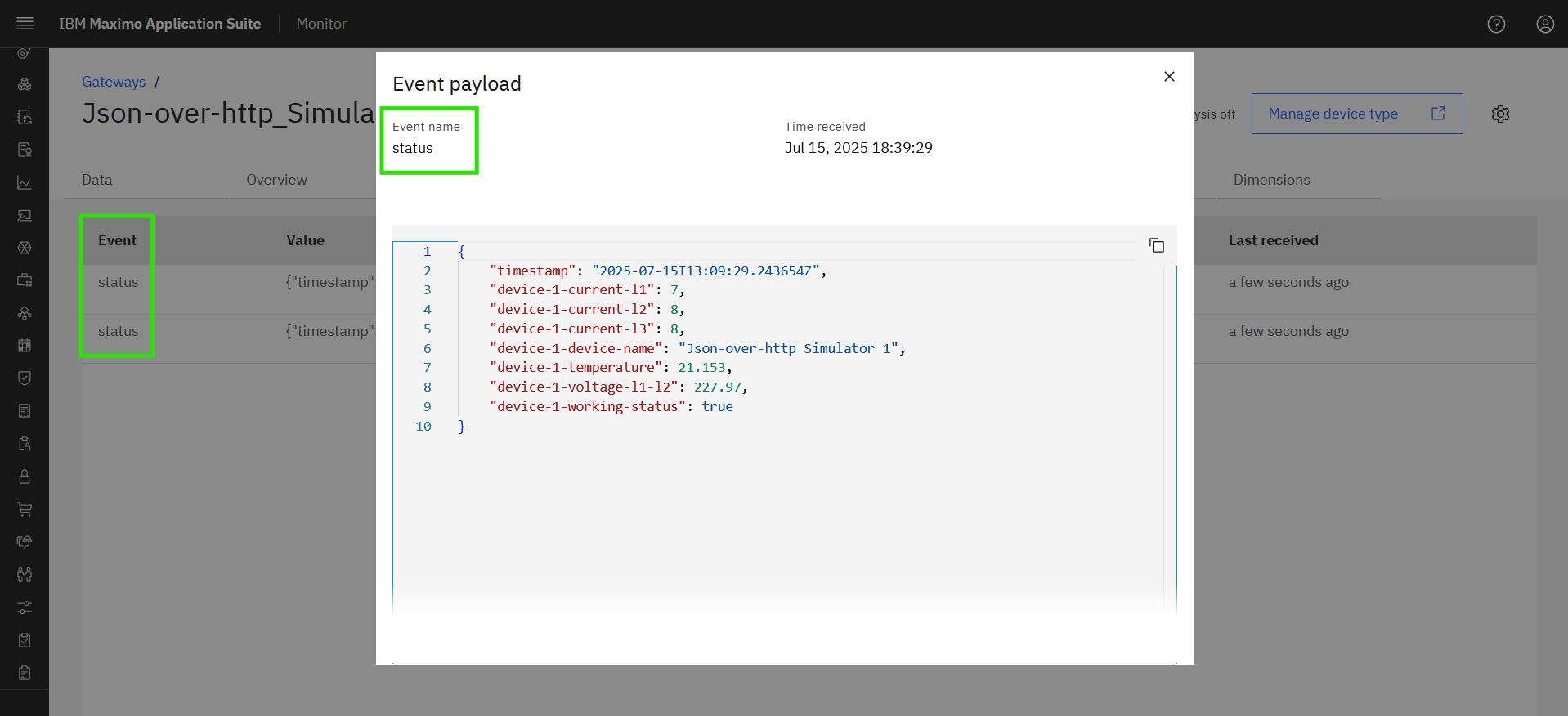Click the device-1-temperature value 21.153
Screen dimensions: 1568x716
pyautogui.click(x=701, y=368)
